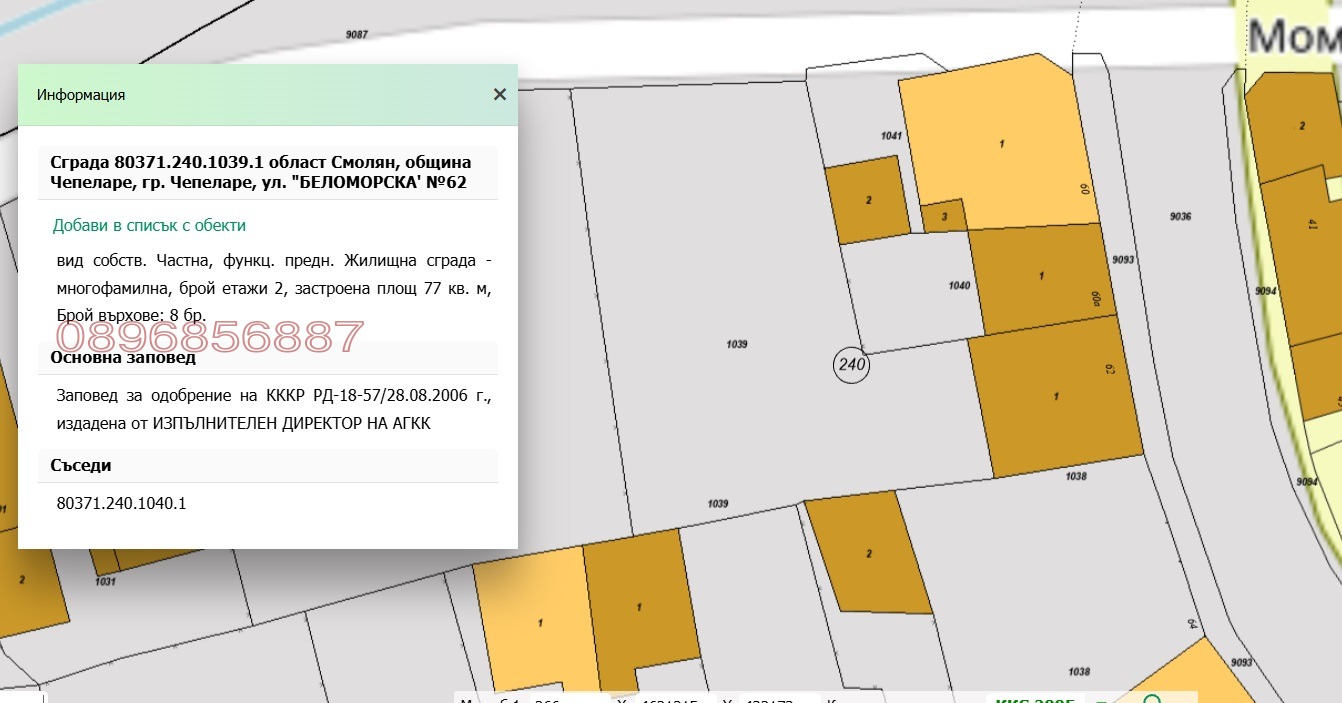Select building 1 labeled 60a
The image size is (1342, 703).
[1040, 278]
